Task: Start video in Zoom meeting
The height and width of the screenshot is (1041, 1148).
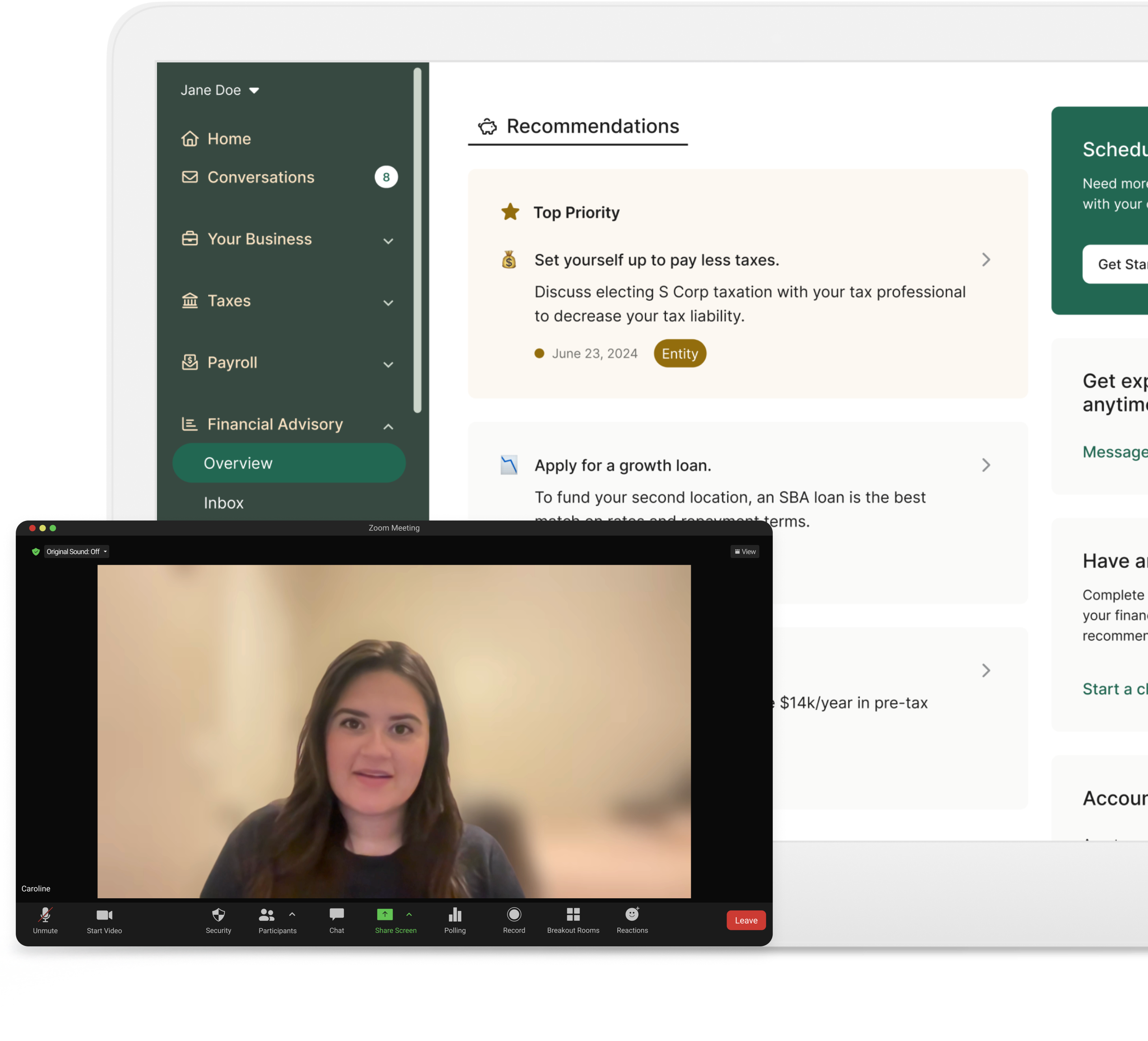Action: coord(104,916)
